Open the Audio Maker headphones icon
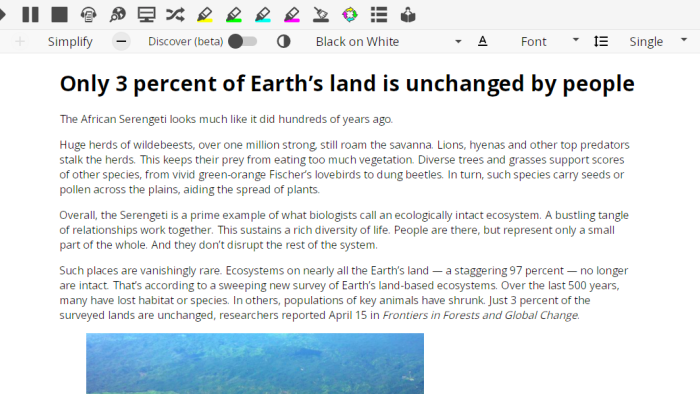 88,15
